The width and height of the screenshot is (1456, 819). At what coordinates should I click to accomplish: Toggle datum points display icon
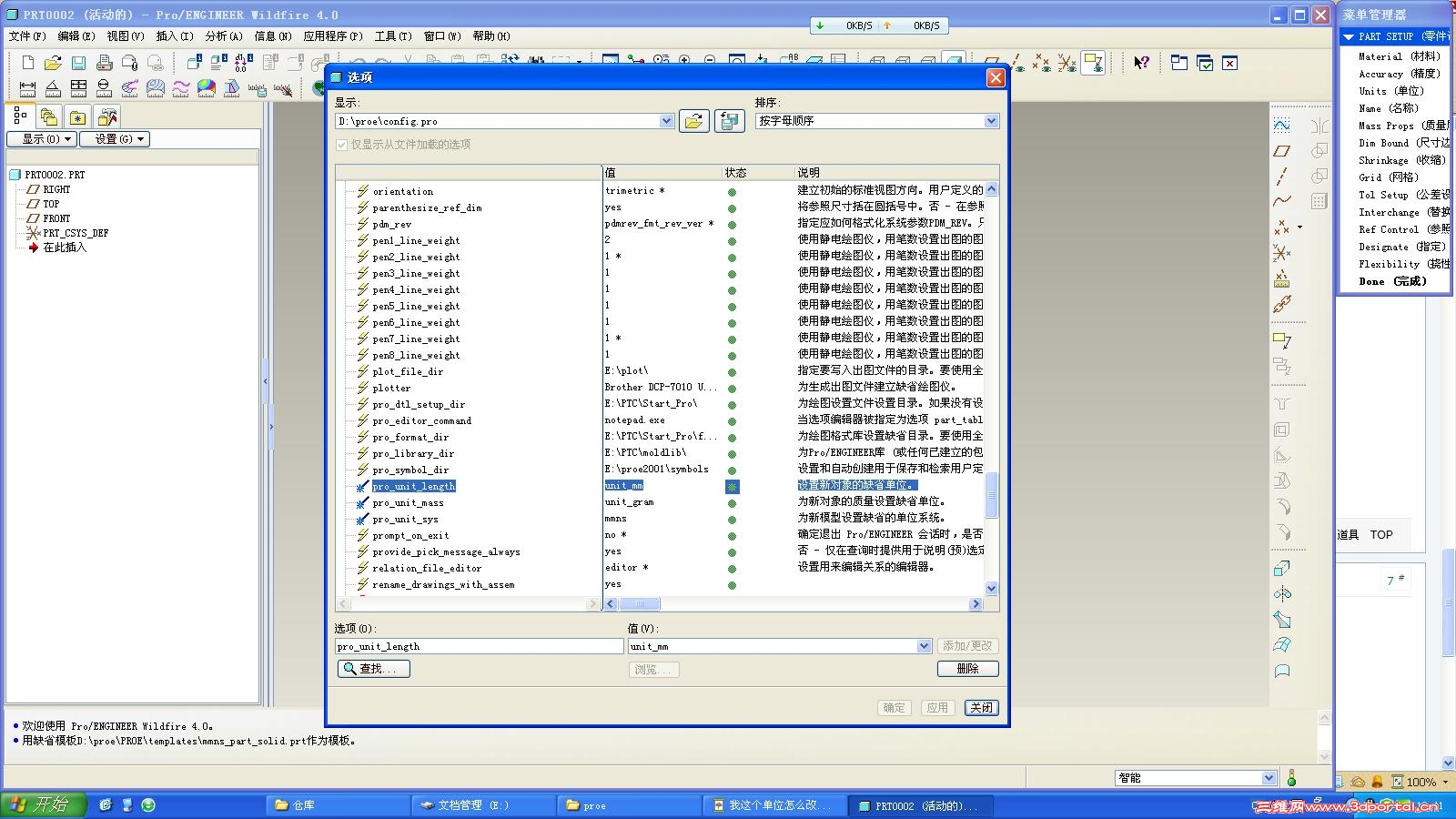pyautogui.click(x=1042, y=63)
